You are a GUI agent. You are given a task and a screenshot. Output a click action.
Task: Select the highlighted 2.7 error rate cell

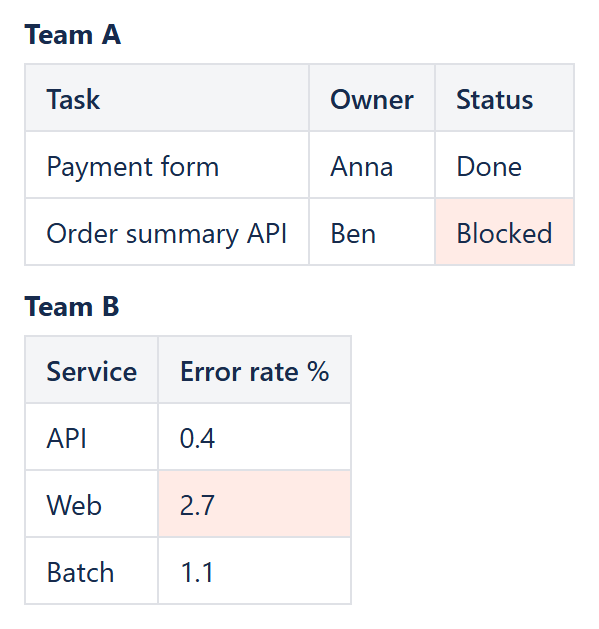(x=255, y=504)
